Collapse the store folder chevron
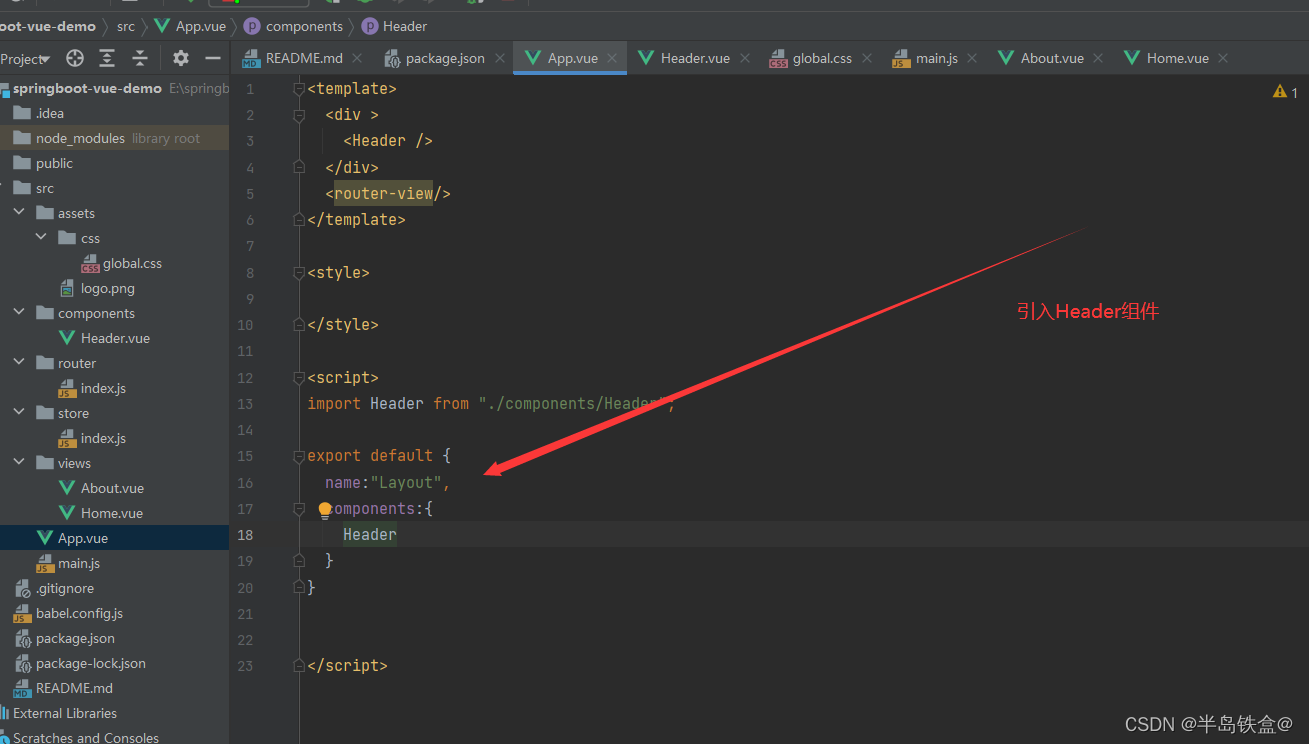The height and width of the screenshot is (744, 1309). (x=19, y=413)
